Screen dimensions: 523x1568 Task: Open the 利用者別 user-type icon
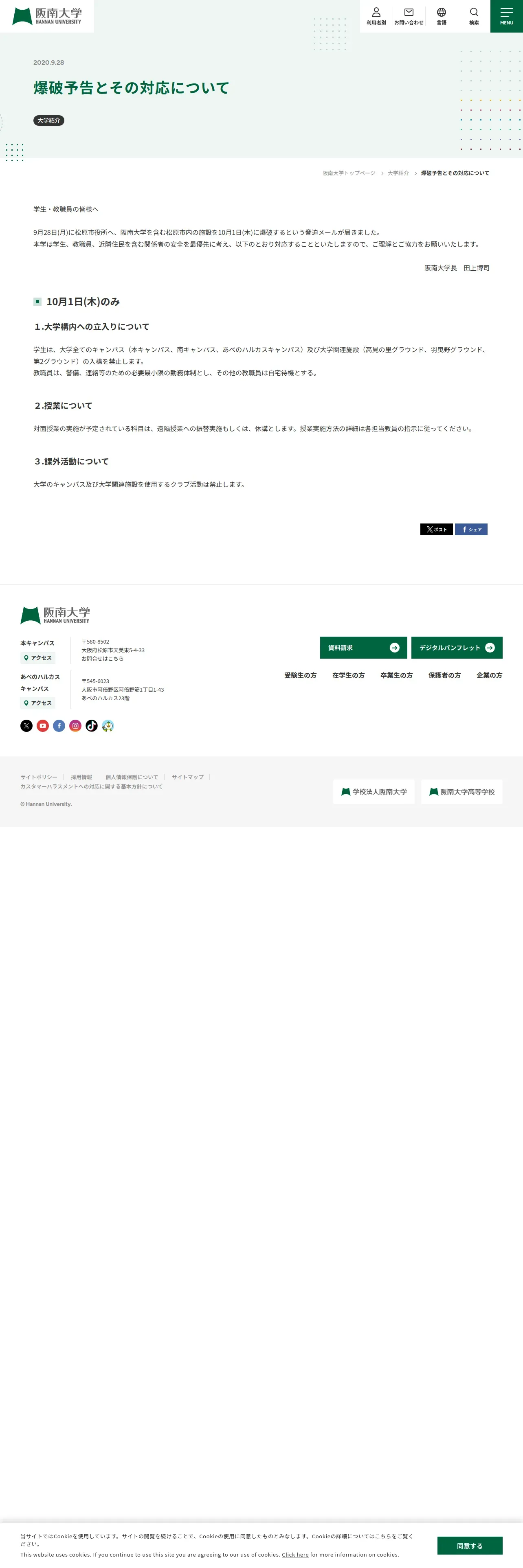376,16
